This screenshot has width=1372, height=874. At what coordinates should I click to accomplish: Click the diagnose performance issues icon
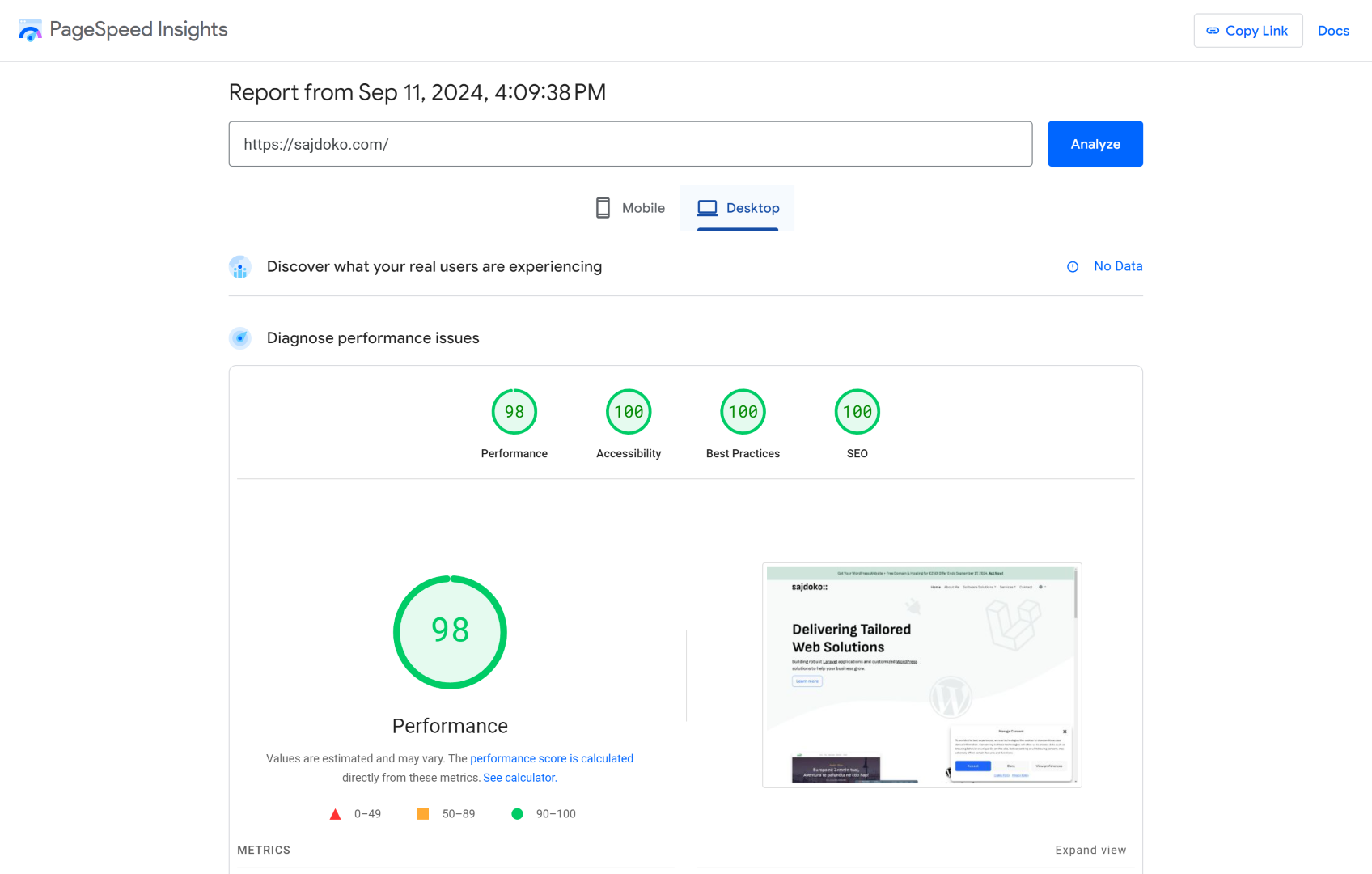(x=240, y=338)
